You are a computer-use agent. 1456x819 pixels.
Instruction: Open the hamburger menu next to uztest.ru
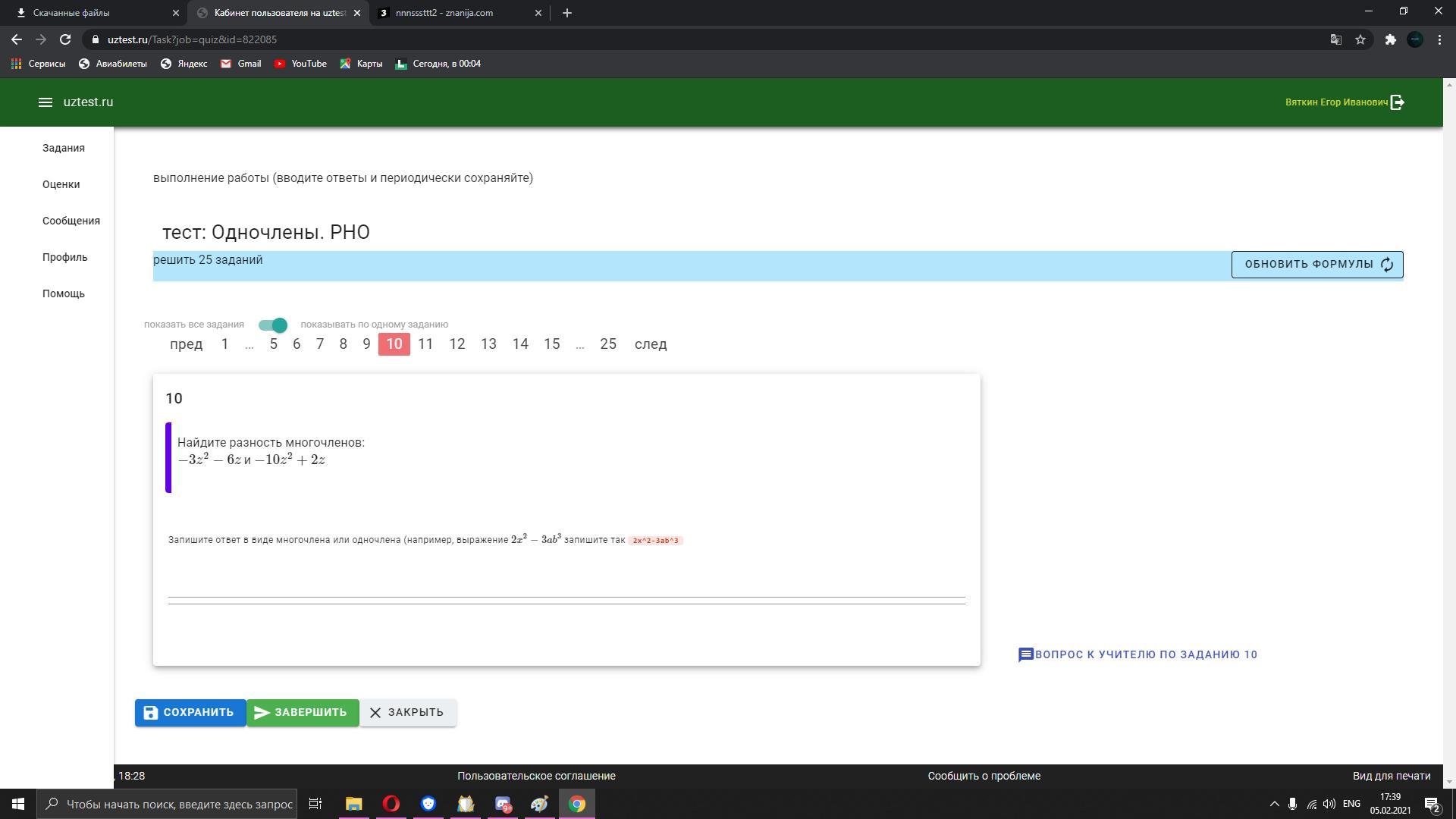[x=45, y=102]
